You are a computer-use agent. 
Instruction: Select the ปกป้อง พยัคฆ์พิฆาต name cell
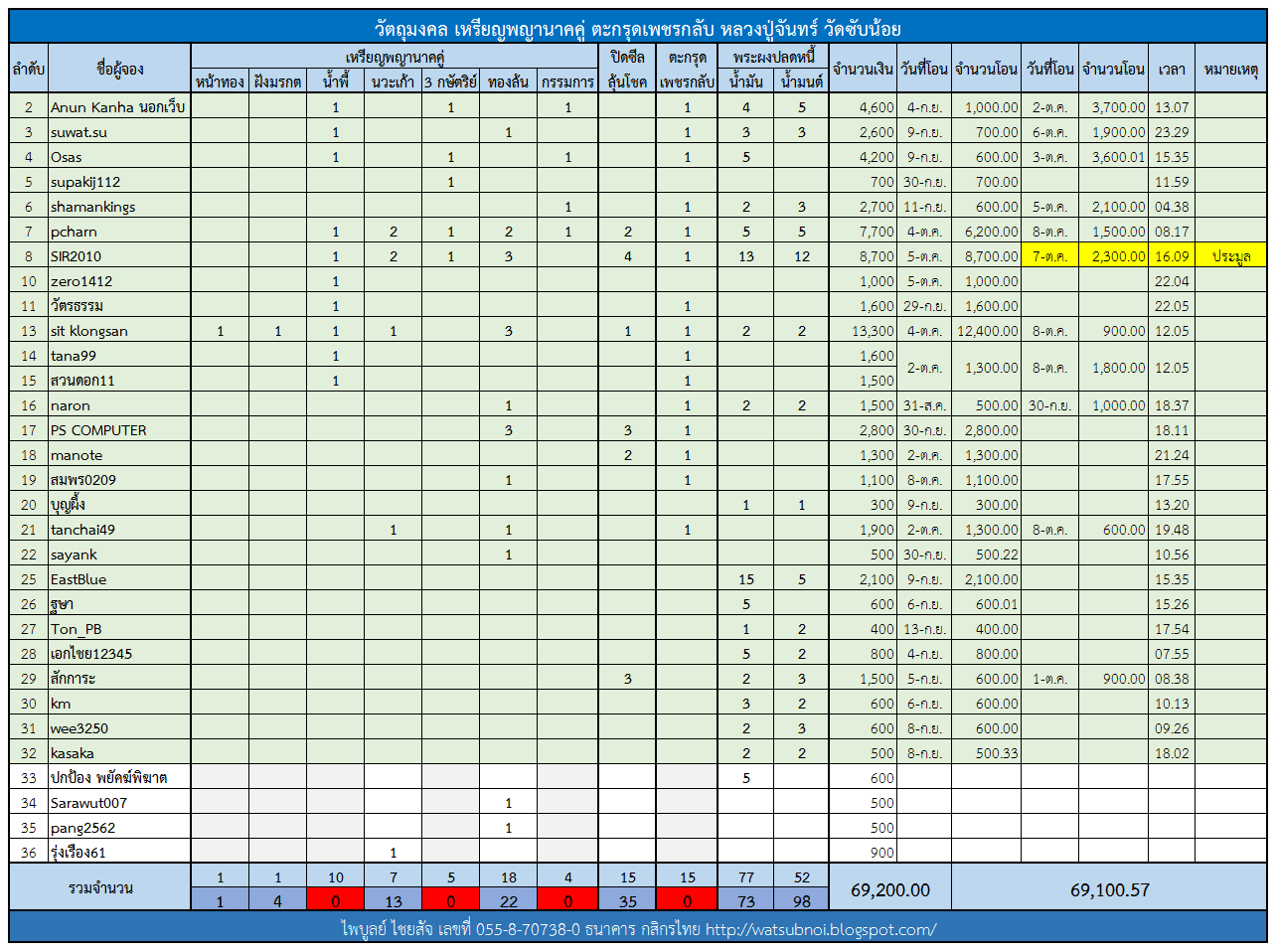pyautogui.click(x=119, y=778)
